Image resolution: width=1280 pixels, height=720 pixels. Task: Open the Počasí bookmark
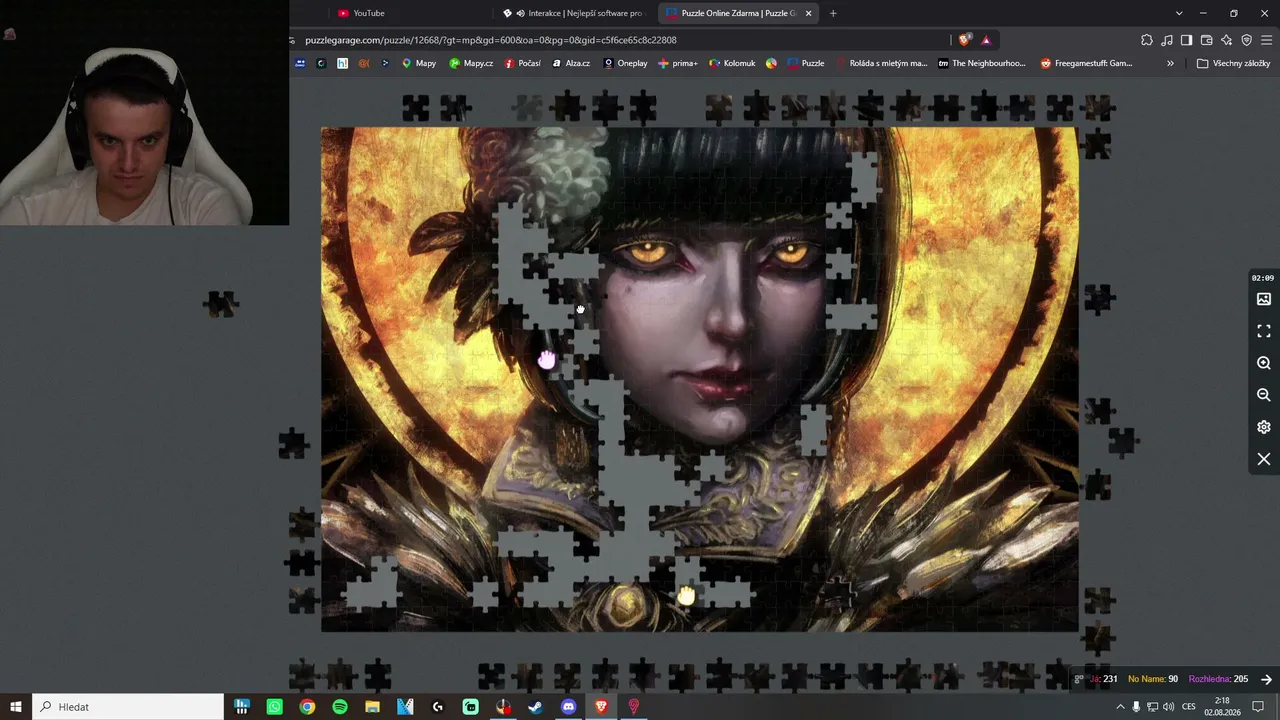[523, 63]
